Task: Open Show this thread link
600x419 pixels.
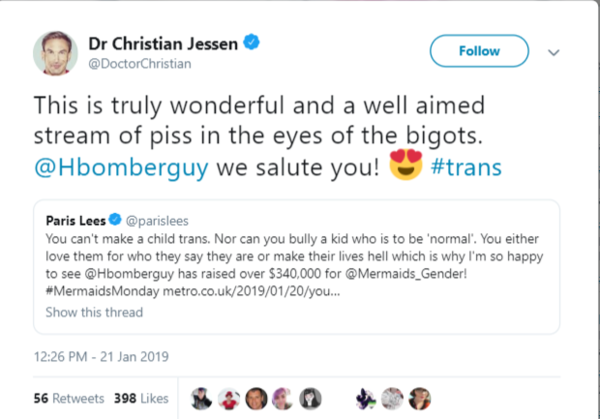Action: pyautogui.click(x=95, y=312)
